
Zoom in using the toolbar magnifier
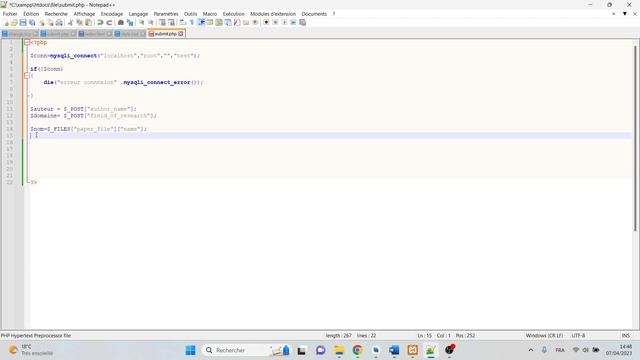click(141, 22)
